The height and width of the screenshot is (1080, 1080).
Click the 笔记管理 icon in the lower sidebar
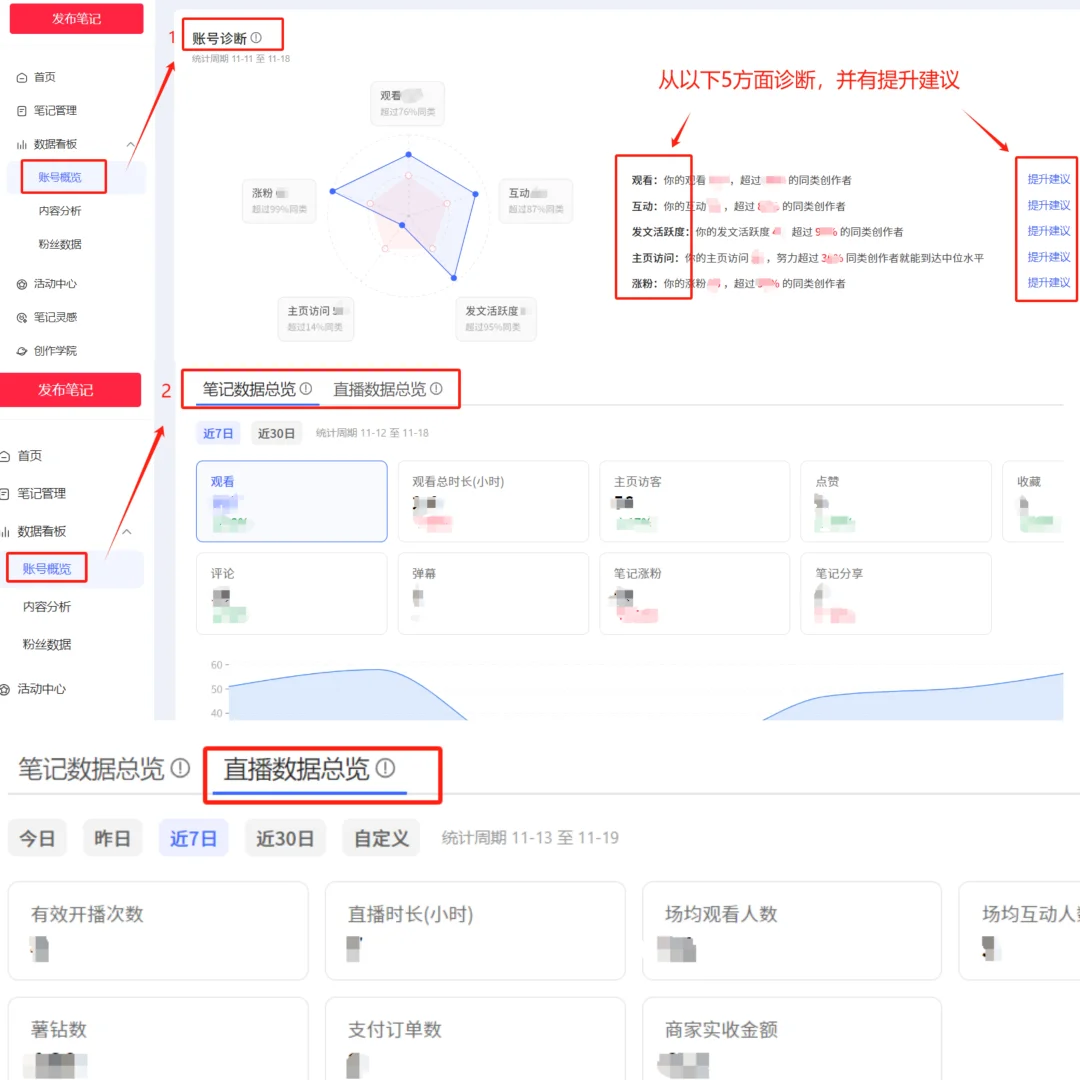(4, 494)
